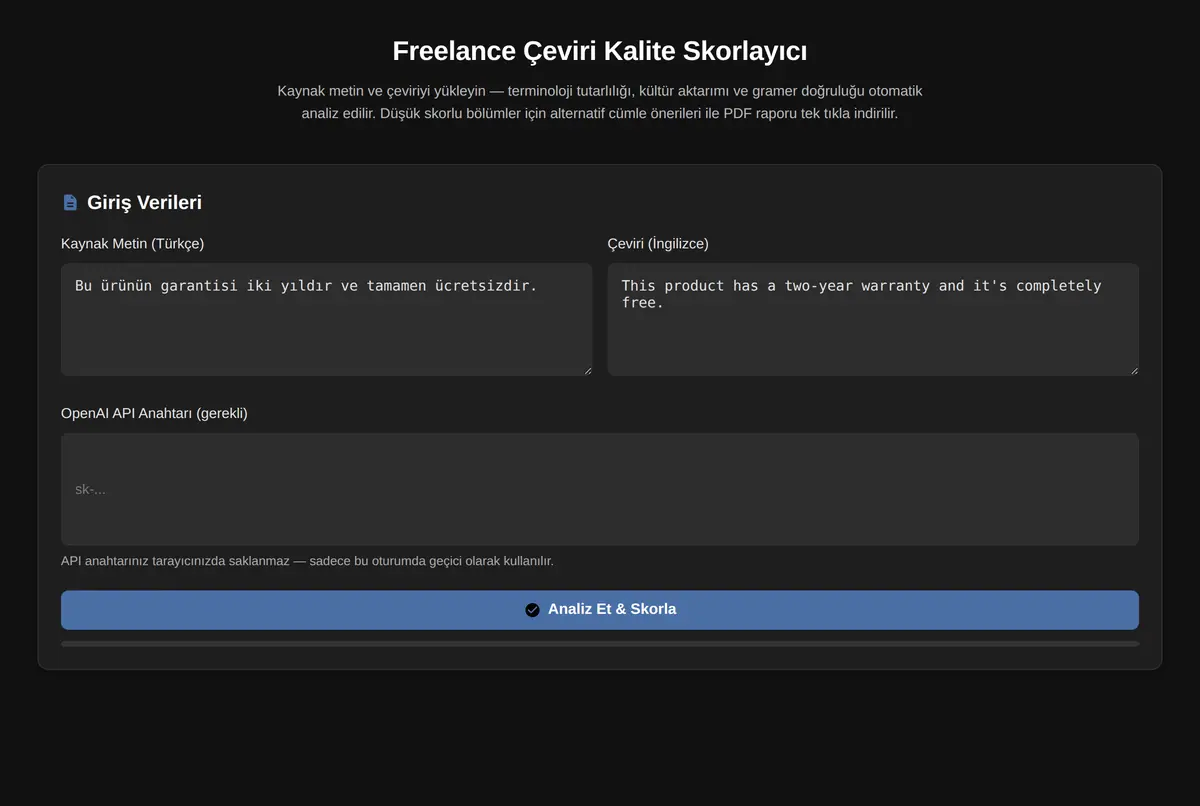Click resize handle of Çeviri textarea
Viewport: 1200px width, 806px height.
tap(1133, 370)
